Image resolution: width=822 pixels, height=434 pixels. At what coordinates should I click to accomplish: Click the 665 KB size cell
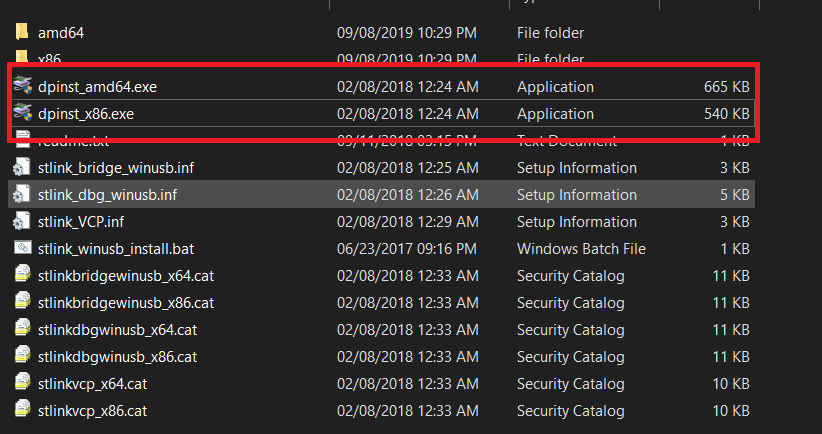coord(726,87)
